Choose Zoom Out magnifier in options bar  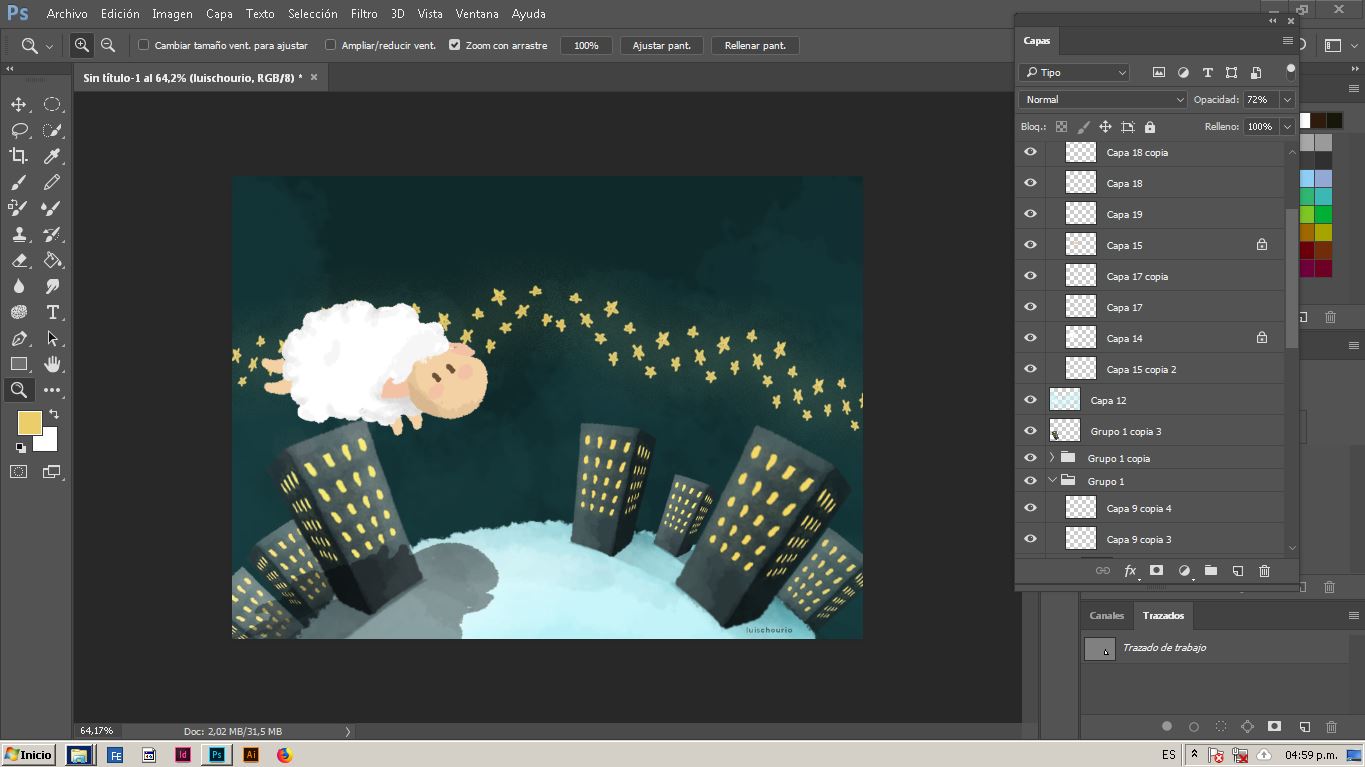click(x=108, y=45)
